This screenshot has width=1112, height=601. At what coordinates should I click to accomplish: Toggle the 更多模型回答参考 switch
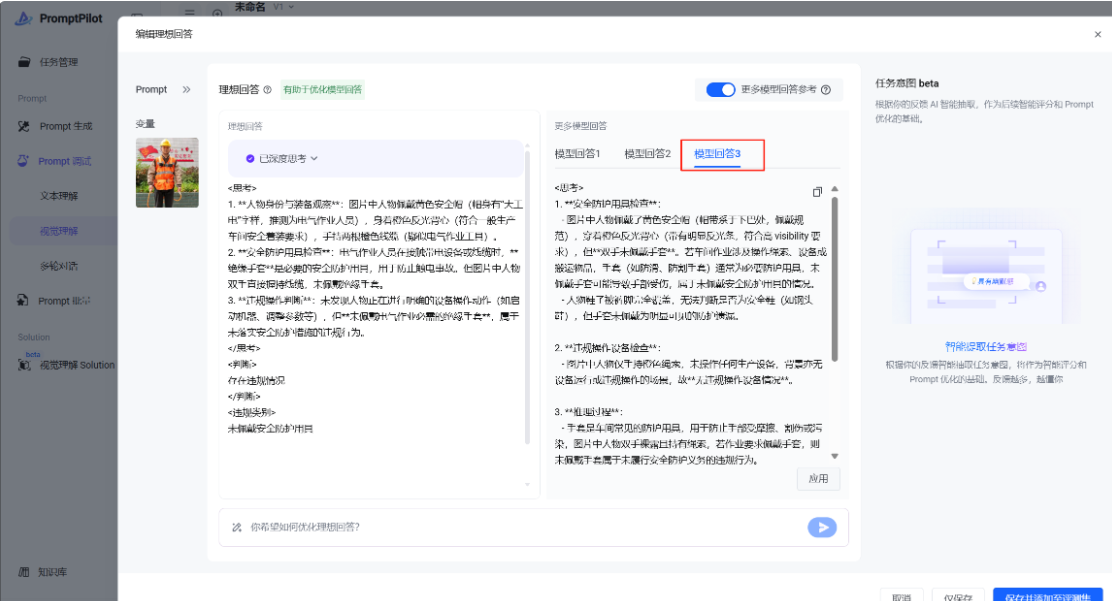pyautogui.click(x=721, y=89)
